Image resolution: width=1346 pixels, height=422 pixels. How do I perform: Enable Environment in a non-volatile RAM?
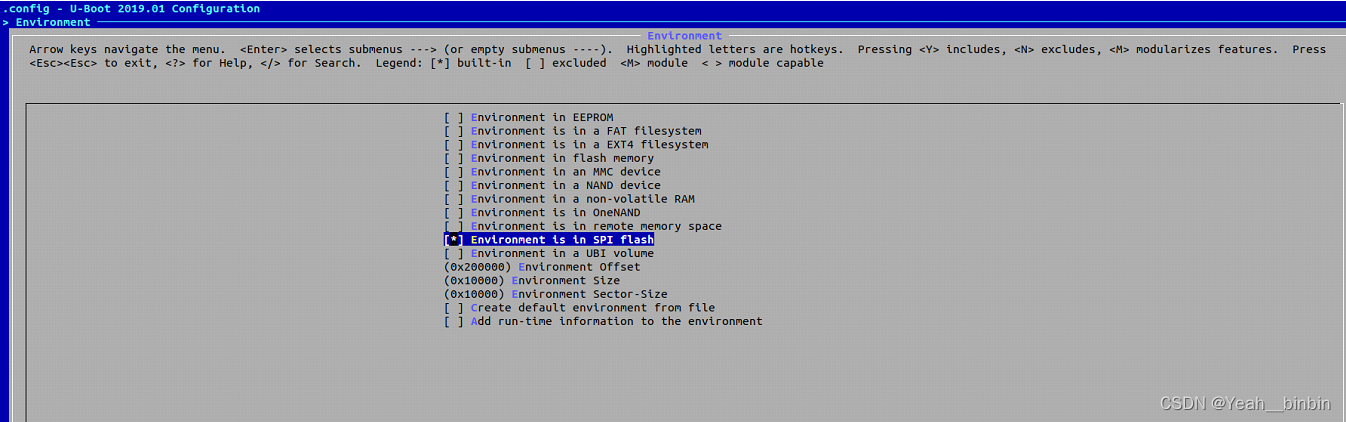pyautogui.click(x=569, y=199)
